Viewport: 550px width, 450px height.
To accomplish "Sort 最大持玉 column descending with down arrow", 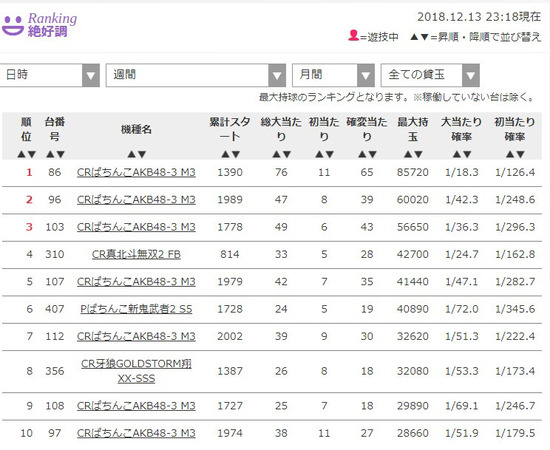I will point(418,154).
